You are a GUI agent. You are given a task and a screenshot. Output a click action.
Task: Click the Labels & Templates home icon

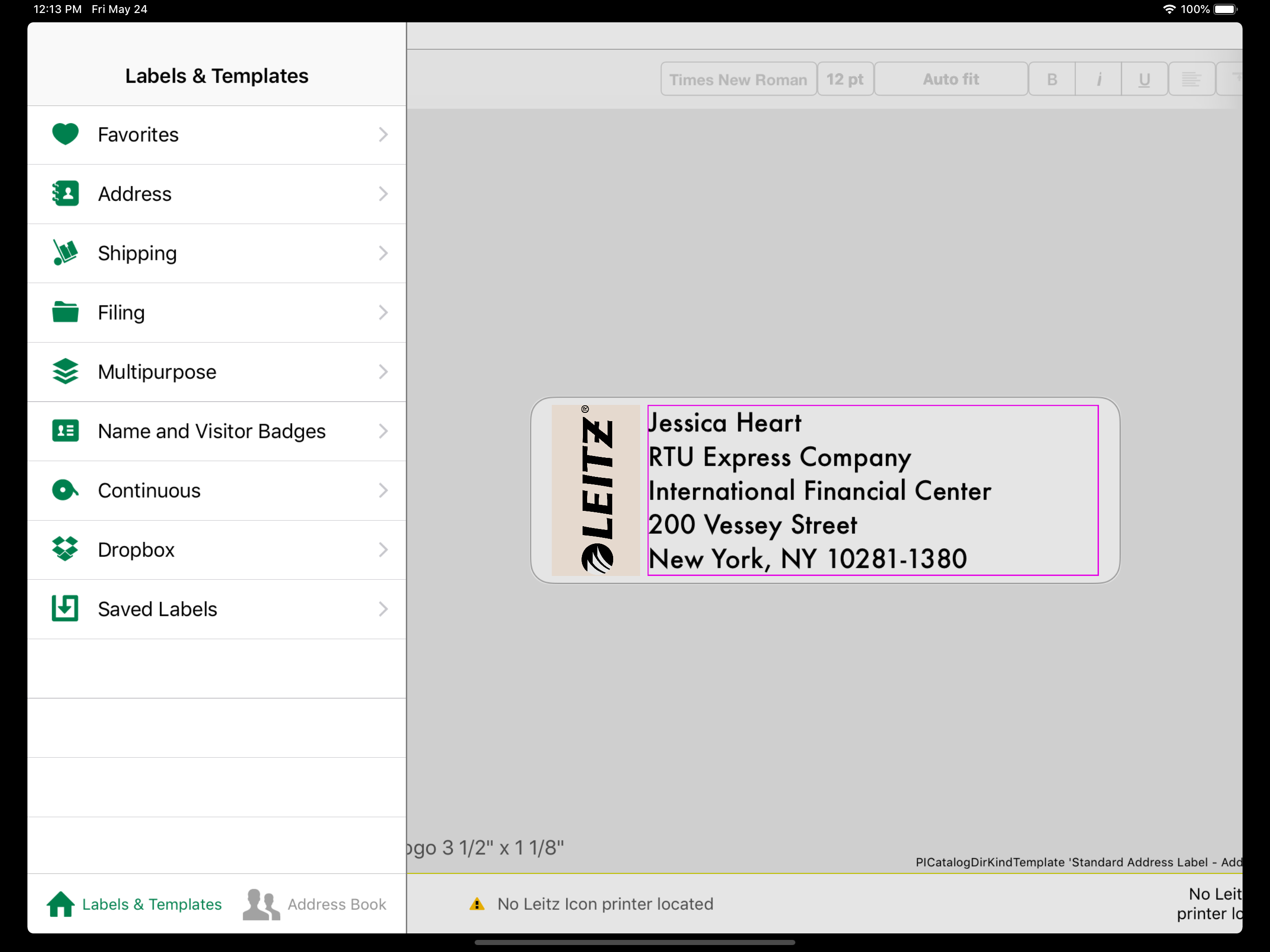61,904
